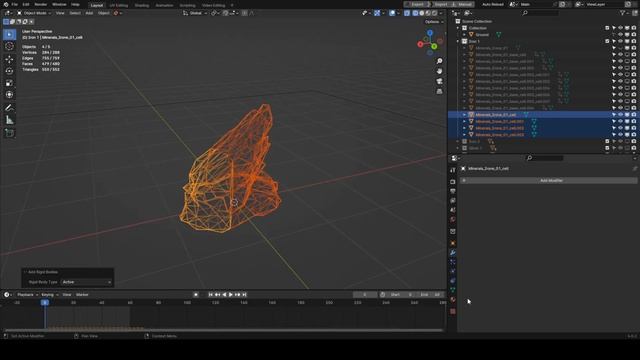Jump to the first frame
The height and width of the screenshot is (360, 640).
(x=211, y=295)
